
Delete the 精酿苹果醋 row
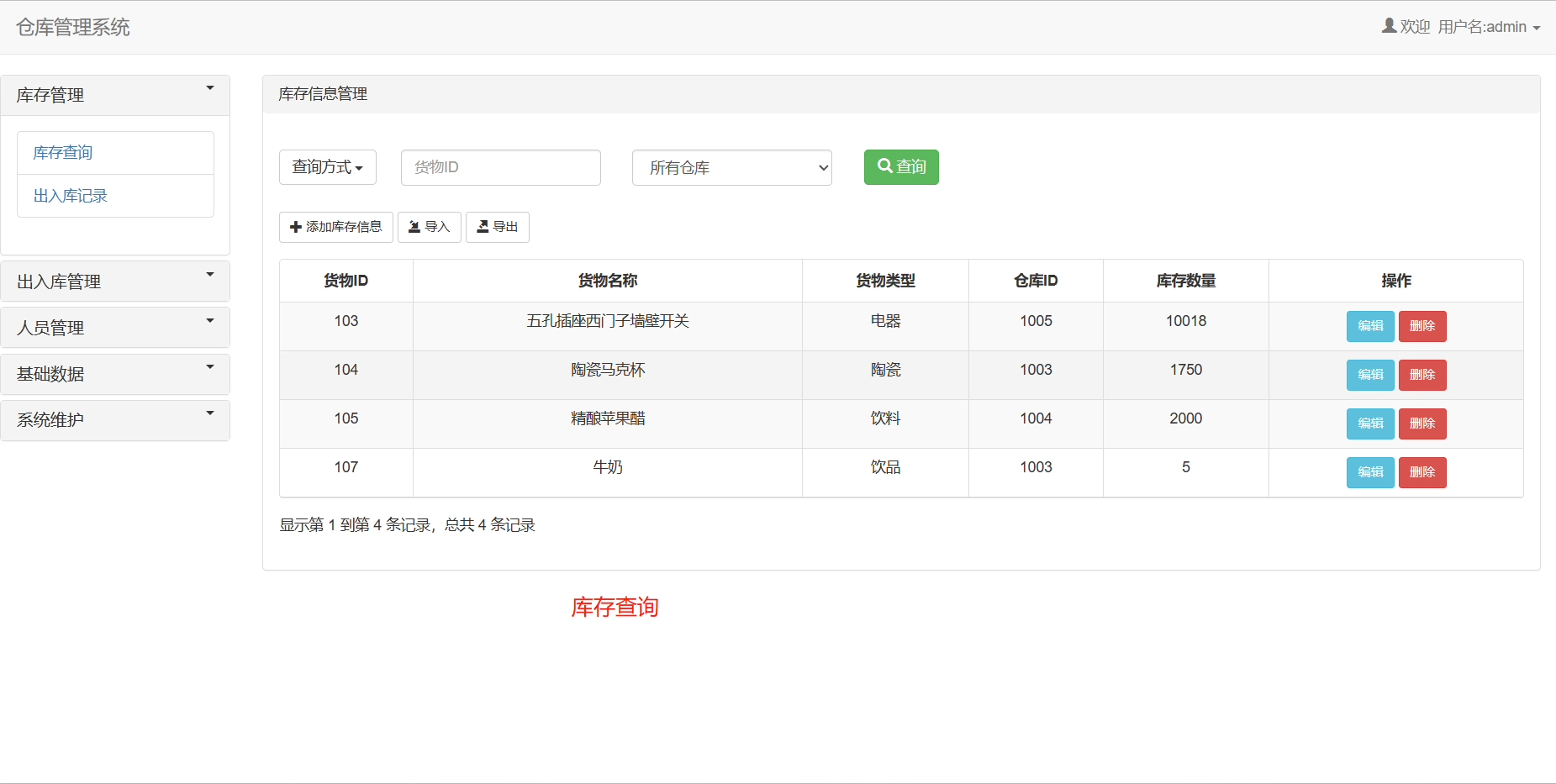coord(1422,424)
